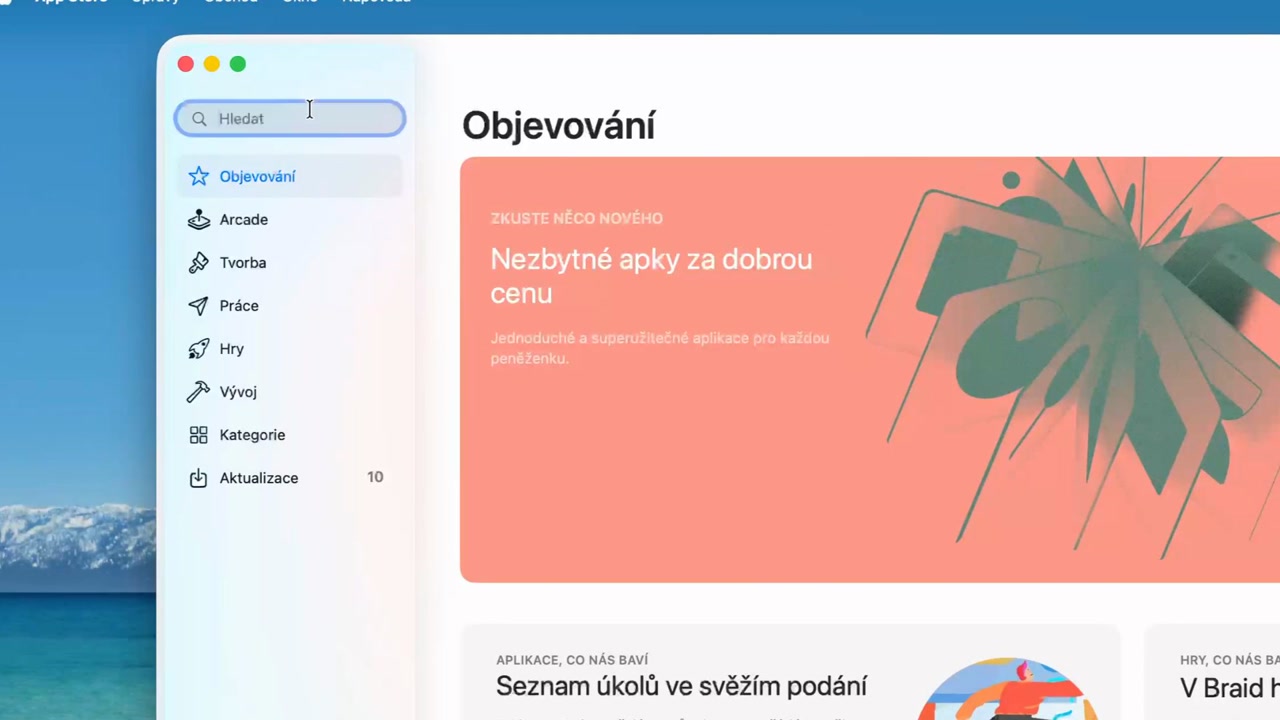This screenshot has width=1280, height=720.
Task: Go to Práce via the paper plane icon
Action: click(199, 306)
